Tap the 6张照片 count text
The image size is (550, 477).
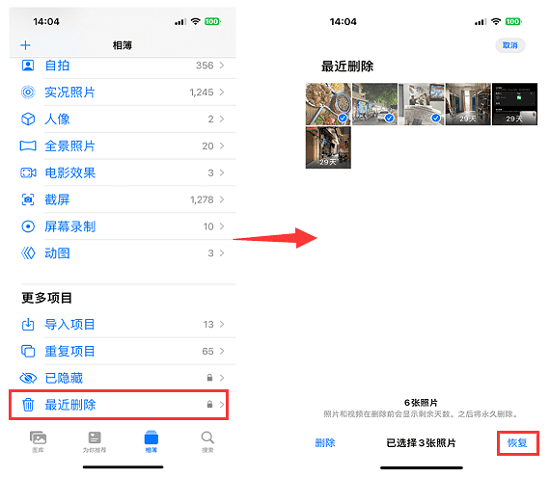tap(421, 403)
